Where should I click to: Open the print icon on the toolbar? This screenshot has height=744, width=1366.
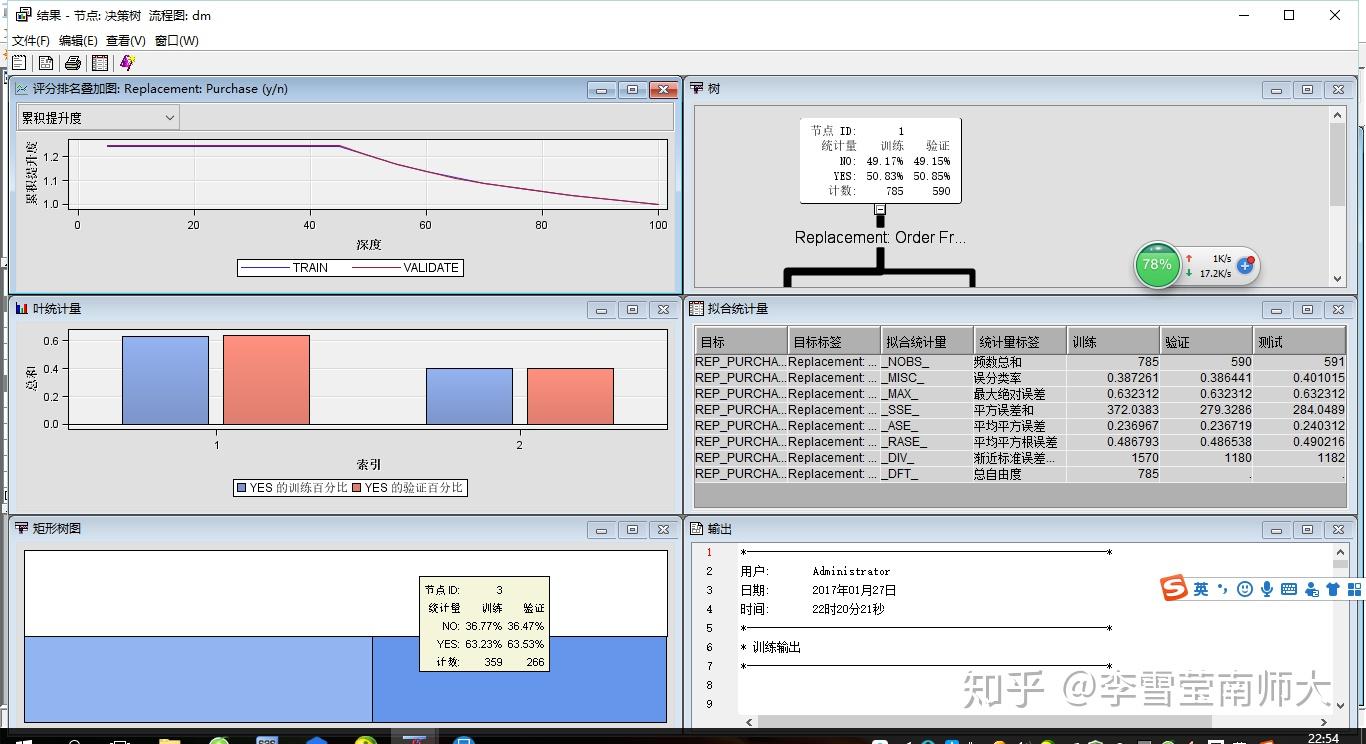pos(73,62)
